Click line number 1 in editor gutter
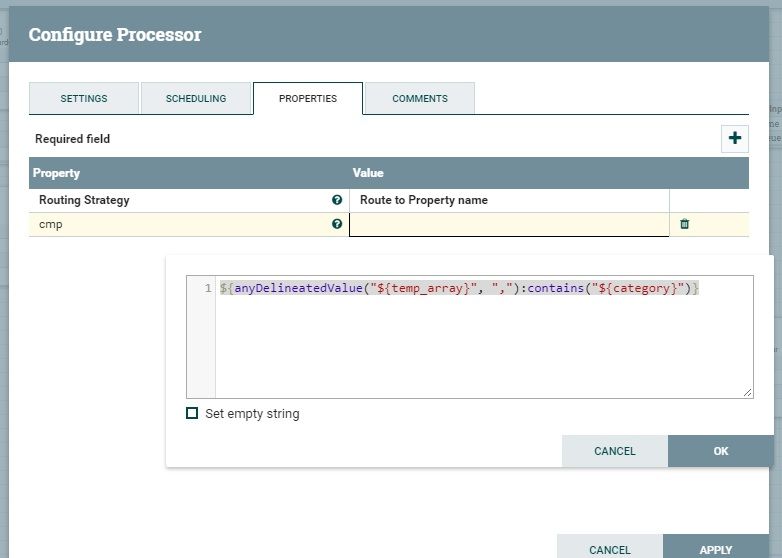 pyautogui.click(x=208, y=289)
